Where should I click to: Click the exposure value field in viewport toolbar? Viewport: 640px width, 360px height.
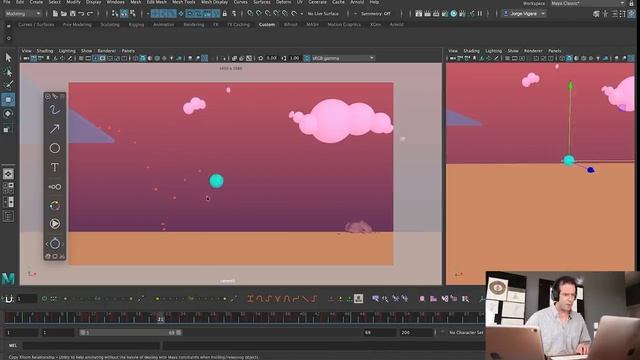[x=271, y=58]
